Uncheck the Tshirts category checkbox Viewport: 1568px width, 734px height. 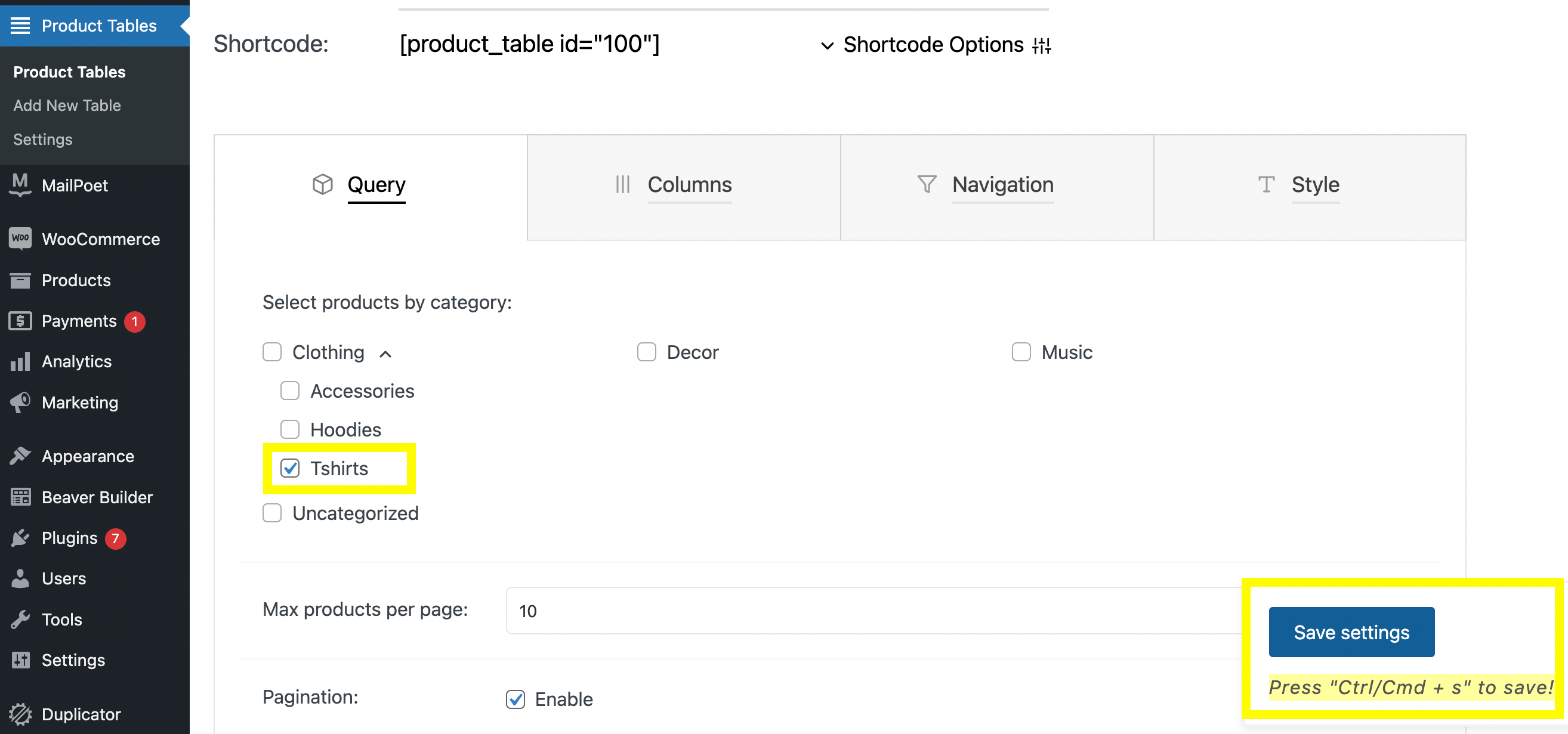[x=290, y=468]
